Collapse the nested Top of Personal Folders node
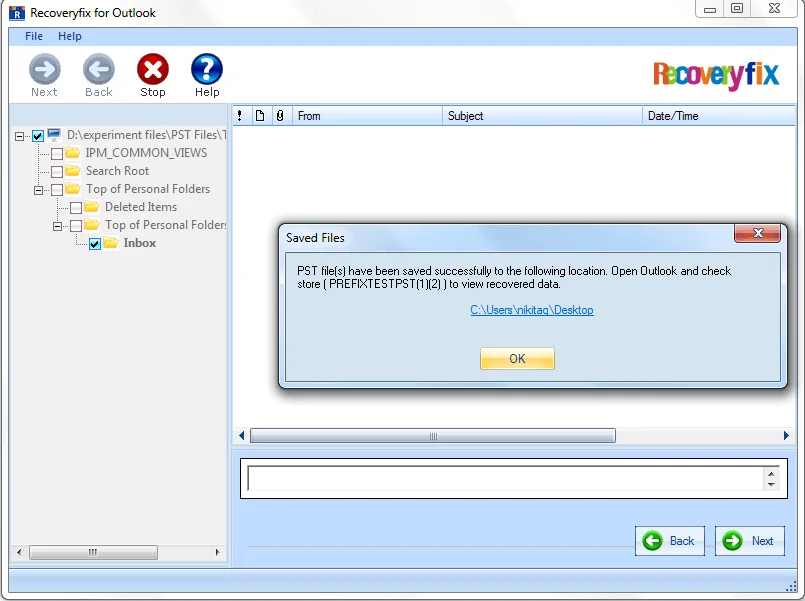The height and width of the screenshot is (601, 805). click(58, 226)
